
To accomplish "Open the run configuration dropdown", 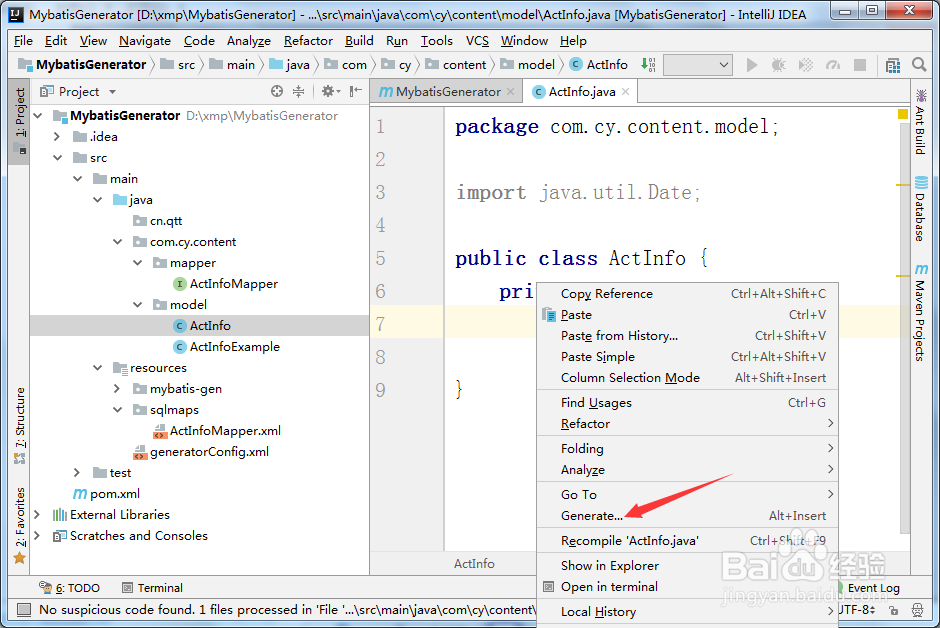I will pyautogui.click(x=698, y=65).
